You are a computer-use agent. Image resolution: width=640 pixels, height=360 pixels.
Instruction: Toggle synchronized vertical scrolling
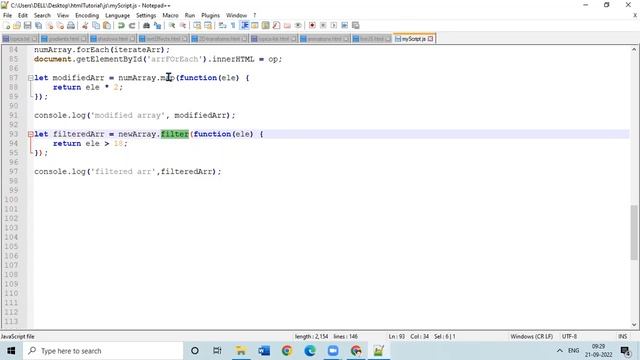(197, 25)
